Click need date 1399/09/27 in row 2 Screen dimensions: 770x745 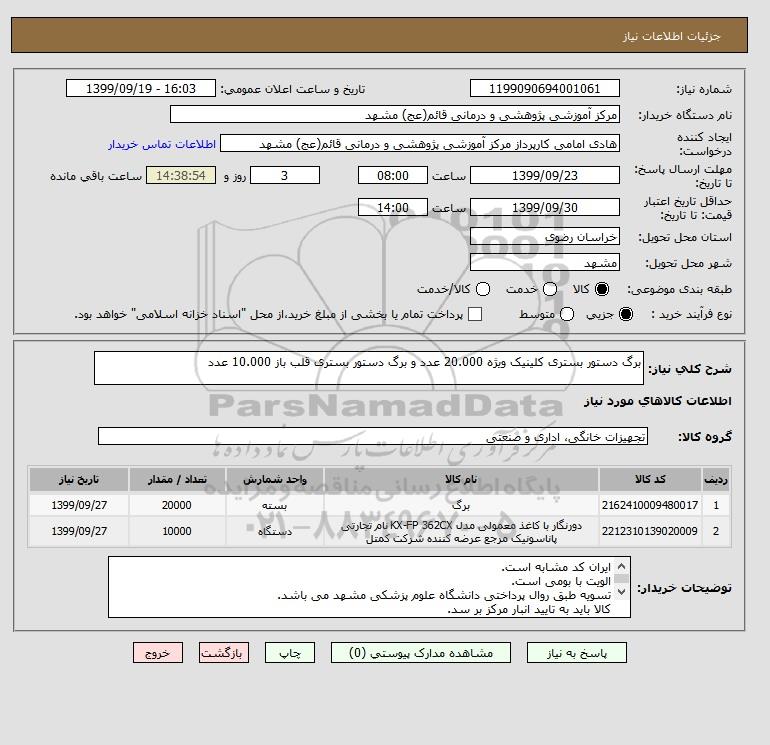(x=79, y=531)
